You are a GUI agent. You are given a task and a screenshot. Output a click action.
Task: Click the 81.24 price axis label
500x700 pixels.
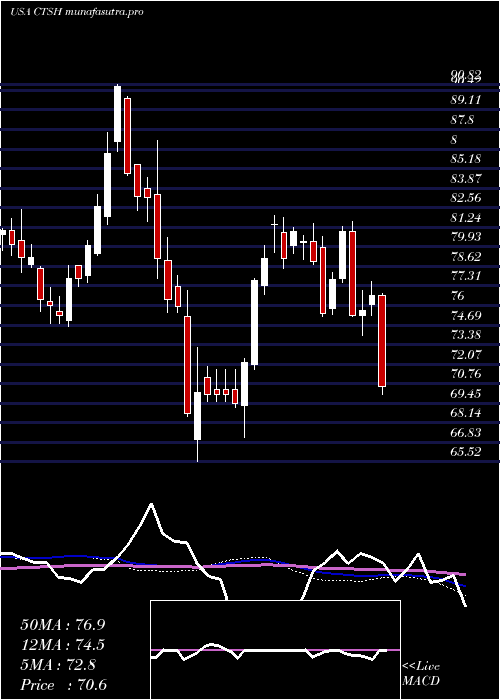coord(466,218)
